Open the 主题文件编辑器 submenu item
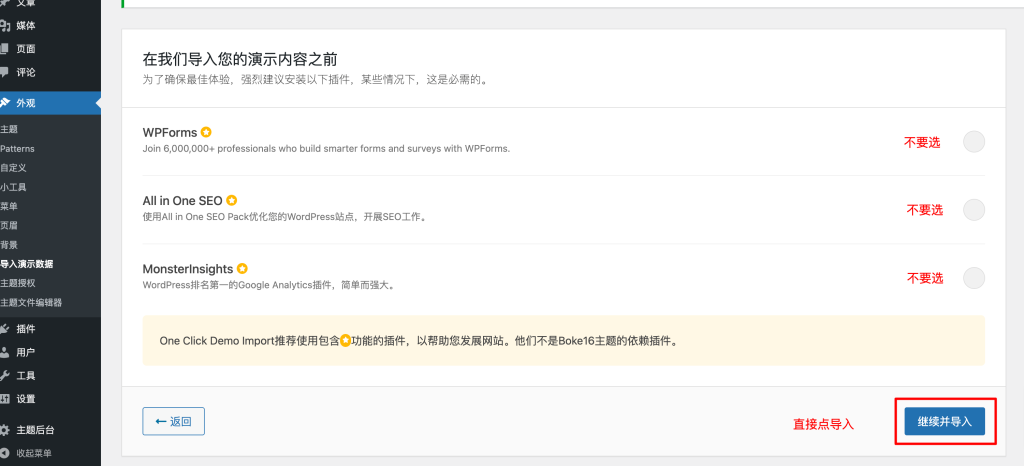The image size is (1024, 466). (x=31, y=303)
